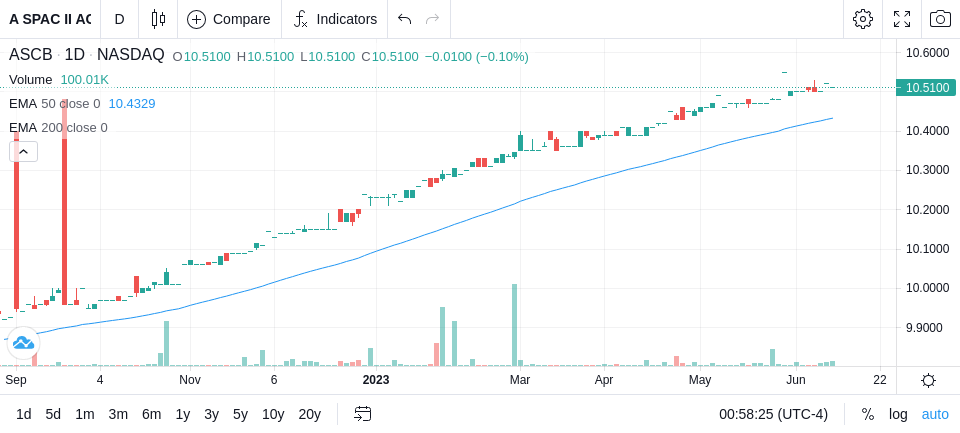Select the 1y time range

[182, 414]
